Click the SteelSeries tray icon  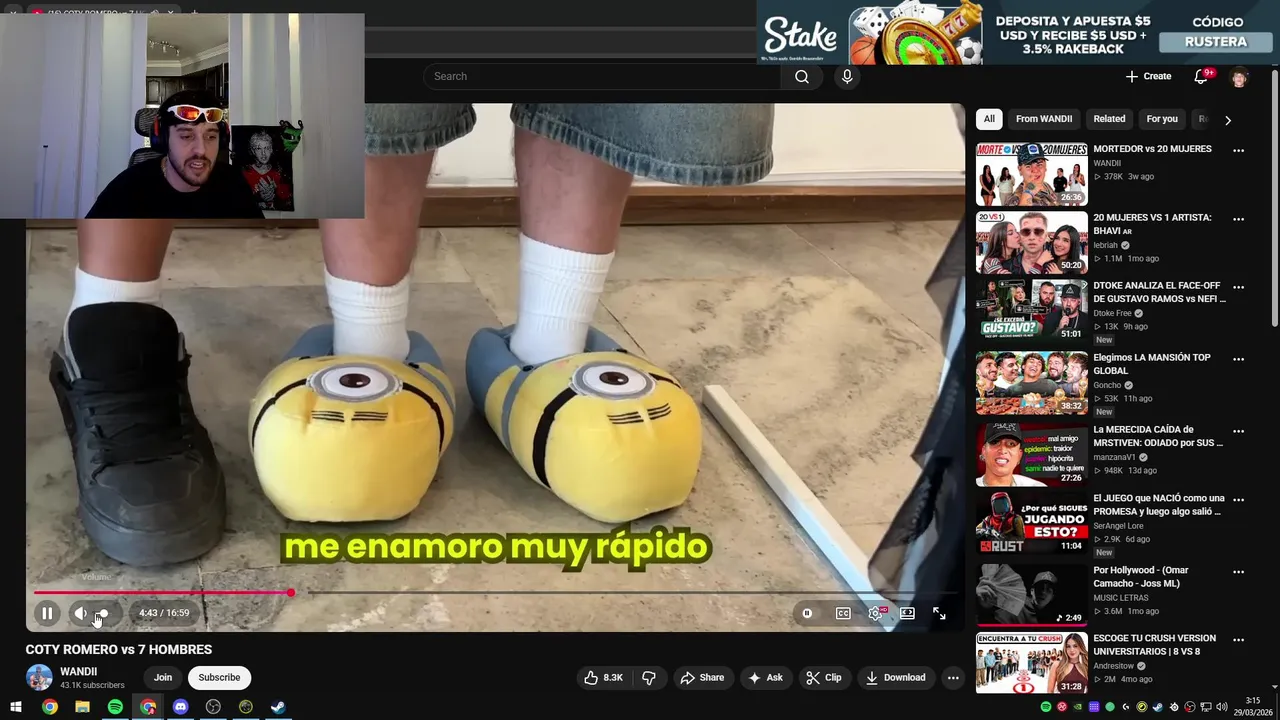tap(1174, 707)
